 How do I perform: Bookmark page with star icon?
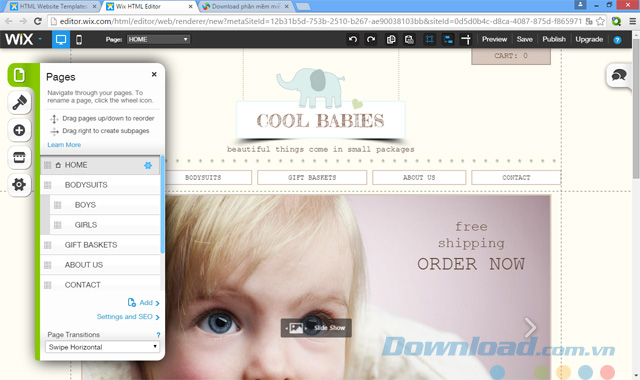[600, 21]
